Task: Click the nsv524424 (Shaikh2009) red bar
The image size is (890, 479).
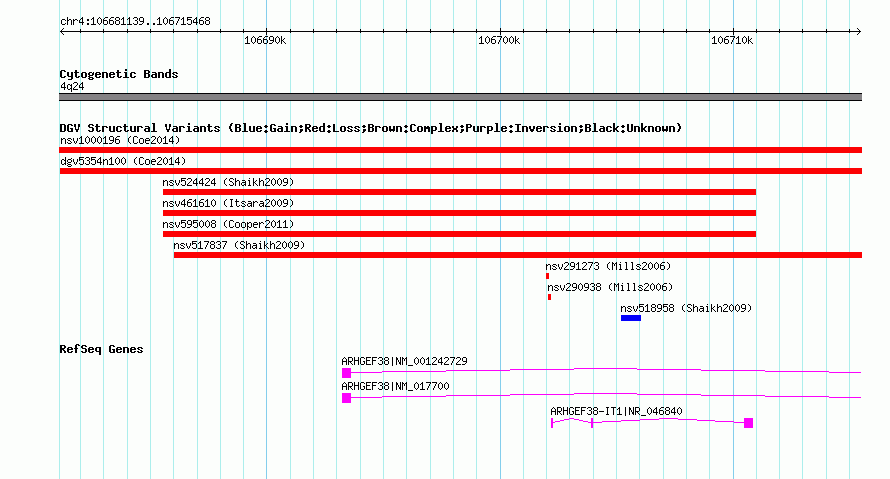Action: (x=459, y=192)
